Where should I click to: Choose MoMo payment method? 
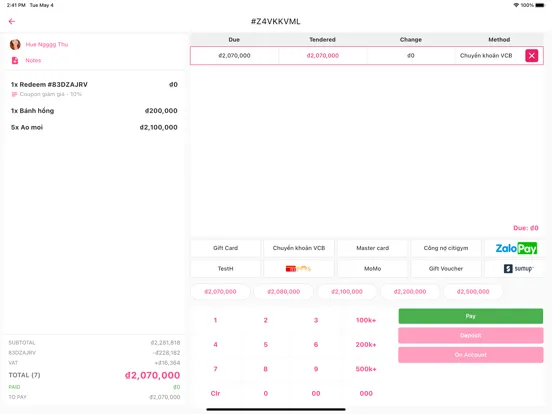(x=372, y=269)
